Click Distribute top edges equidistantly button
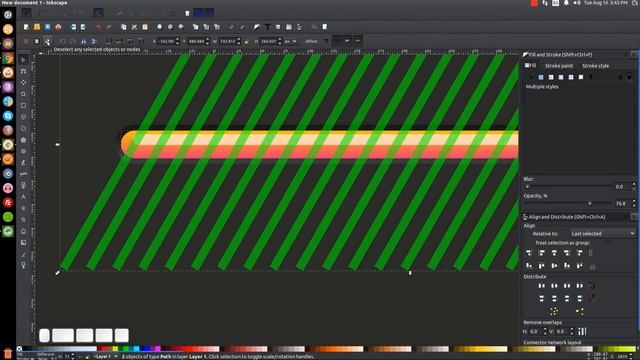 pyautogui.click(x=542, y=299)
